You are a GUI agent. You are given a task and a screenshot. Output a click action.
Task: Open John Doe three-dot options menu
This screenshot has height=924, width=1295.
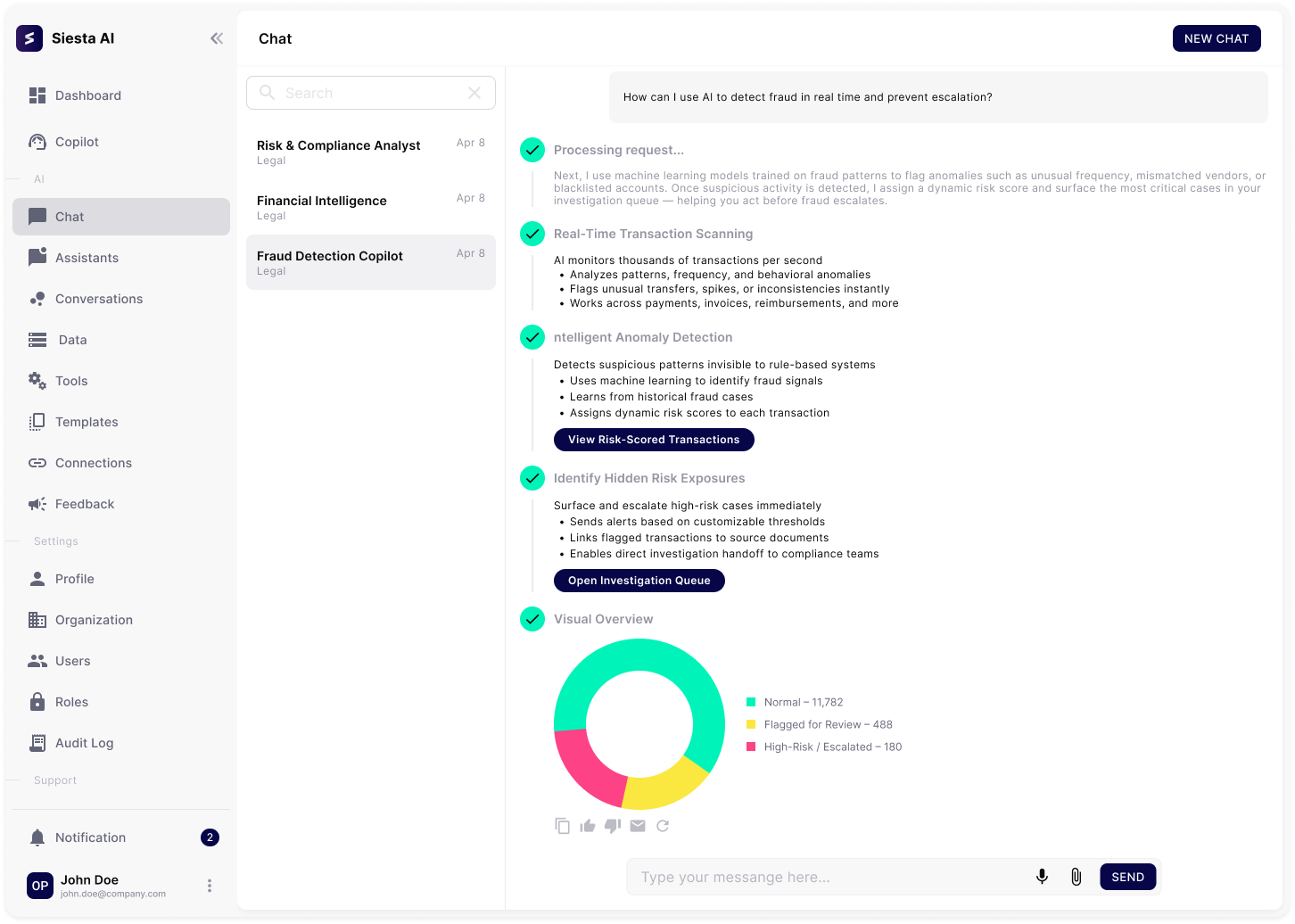(210, 886)
